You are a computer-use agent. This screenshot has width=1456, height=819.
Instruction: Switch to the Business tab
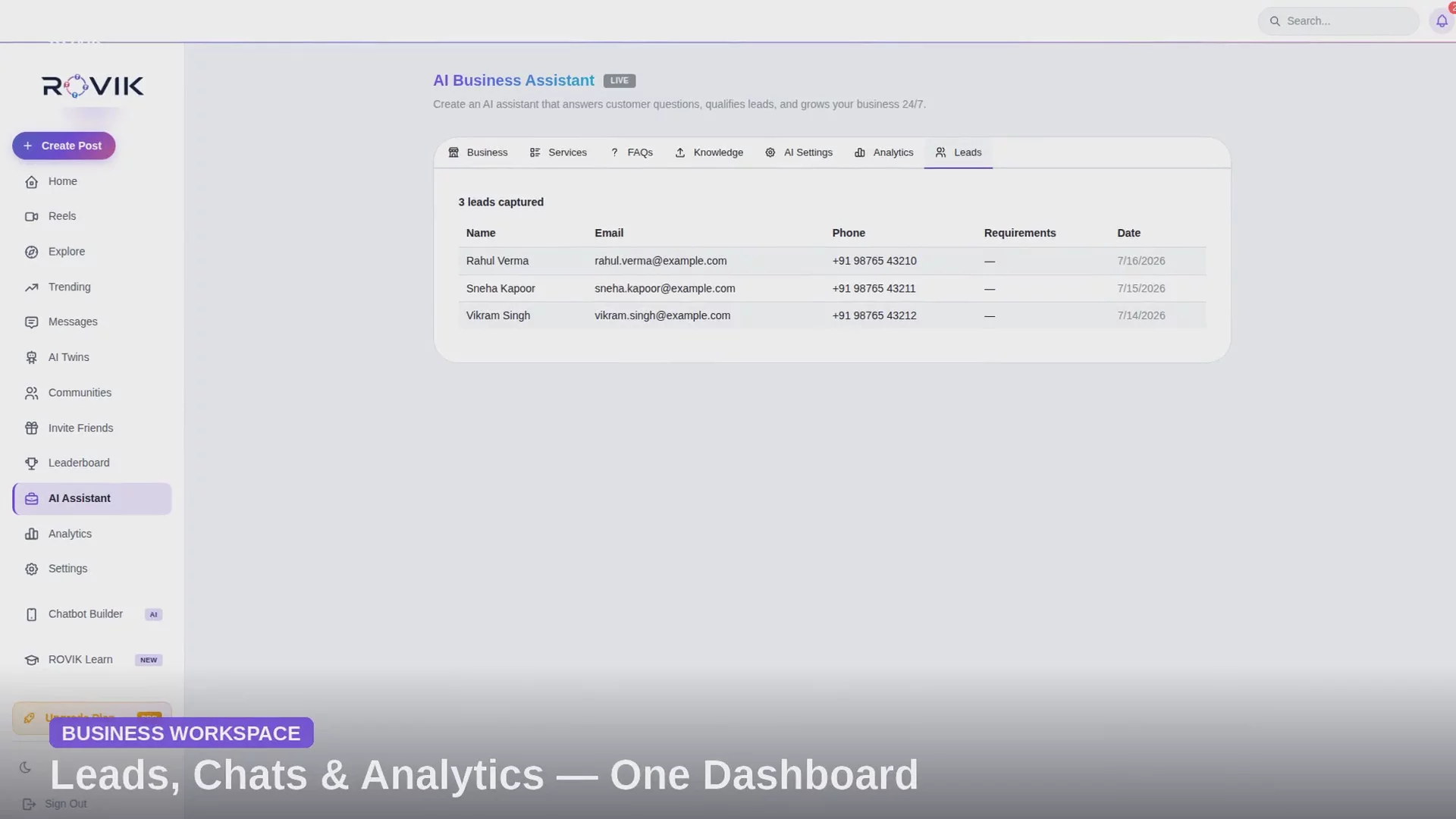478,152
